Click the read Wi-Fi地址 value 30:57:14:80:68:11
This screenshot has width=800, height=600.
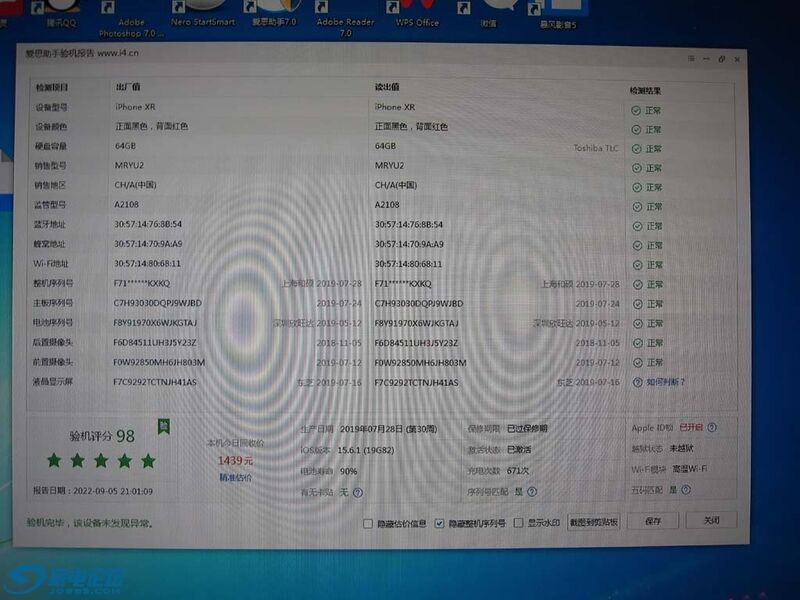(408, 264)
